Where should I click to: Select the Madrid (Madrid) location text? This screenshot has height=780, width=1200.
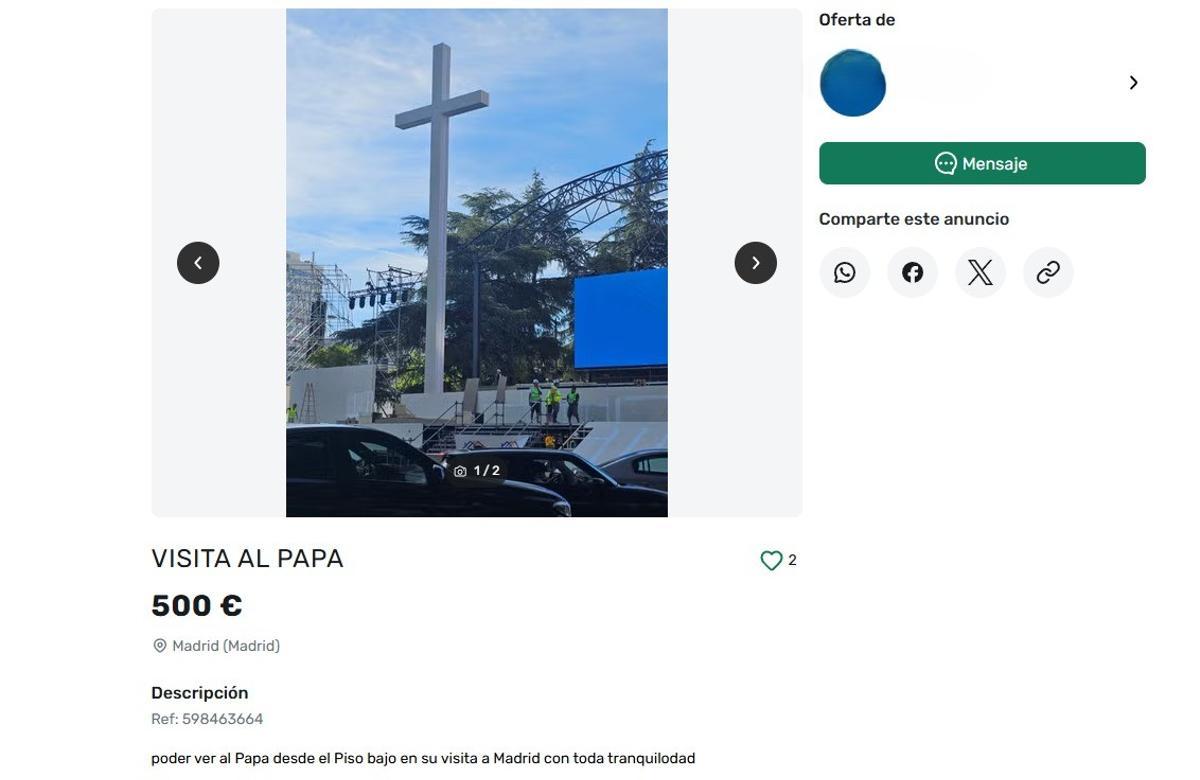pos(226,646)
